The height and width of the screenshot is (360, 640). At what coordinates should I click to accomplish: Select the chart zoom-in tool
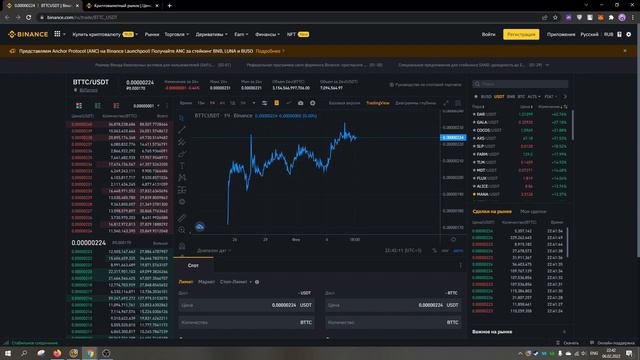pos(182,230)
